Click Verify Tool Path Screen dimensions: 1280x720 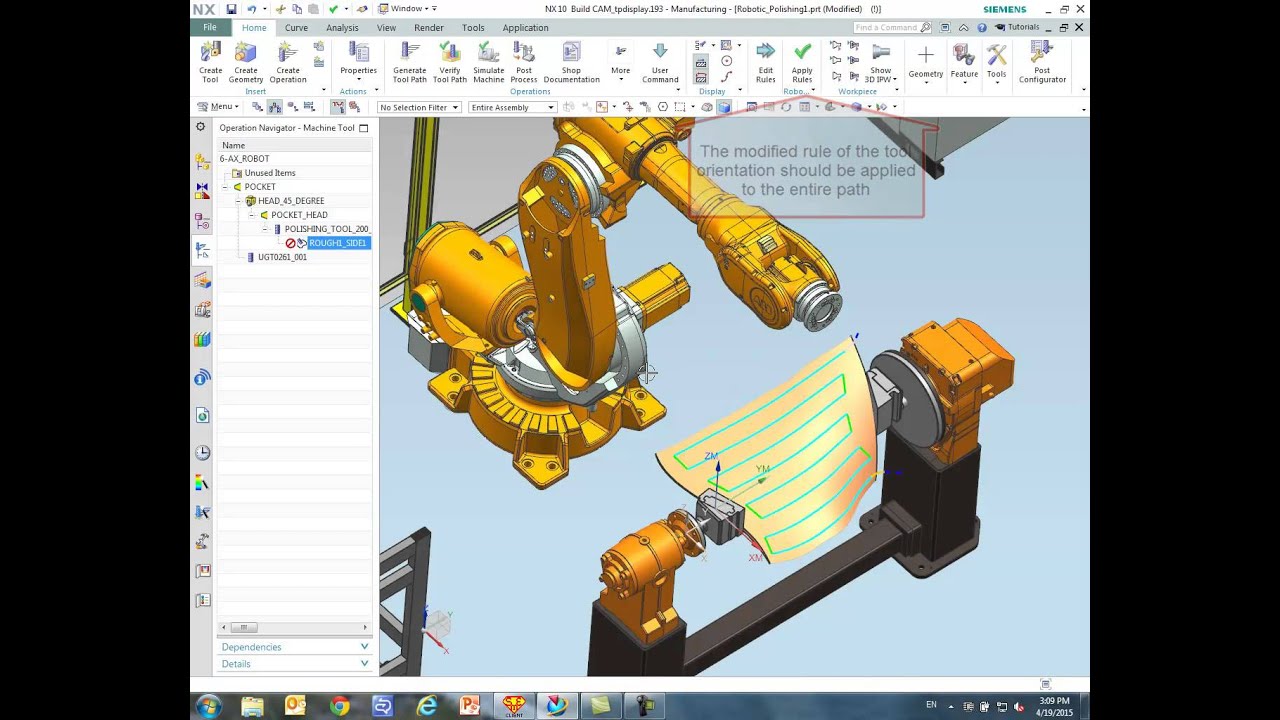click(450, 62)
